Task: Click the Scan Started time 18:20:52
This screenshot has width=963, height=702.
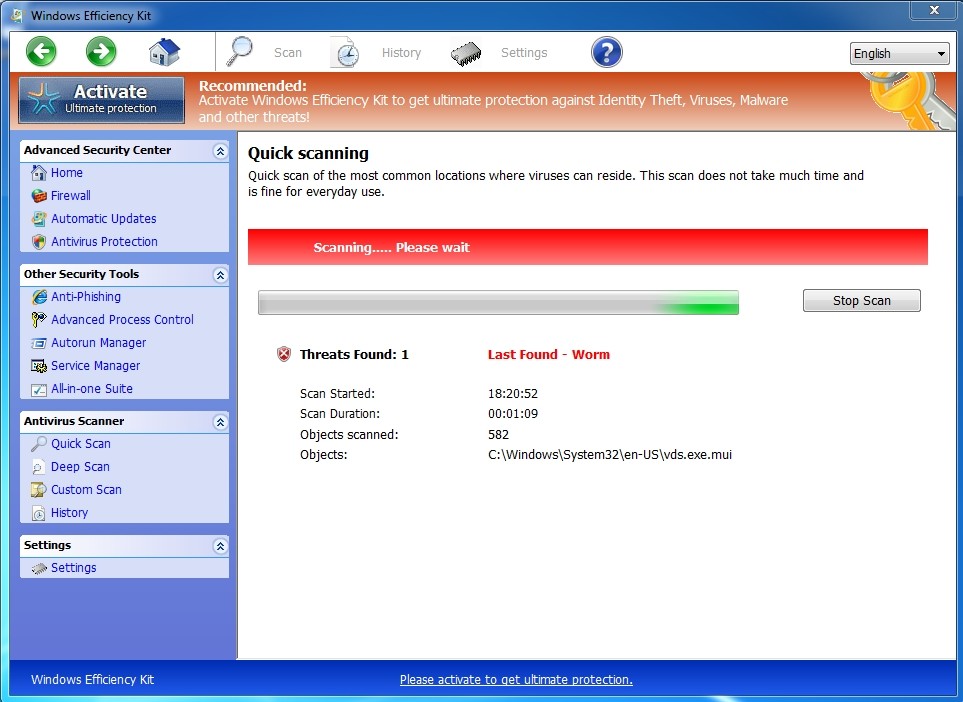Action: (x=513, y=394)
